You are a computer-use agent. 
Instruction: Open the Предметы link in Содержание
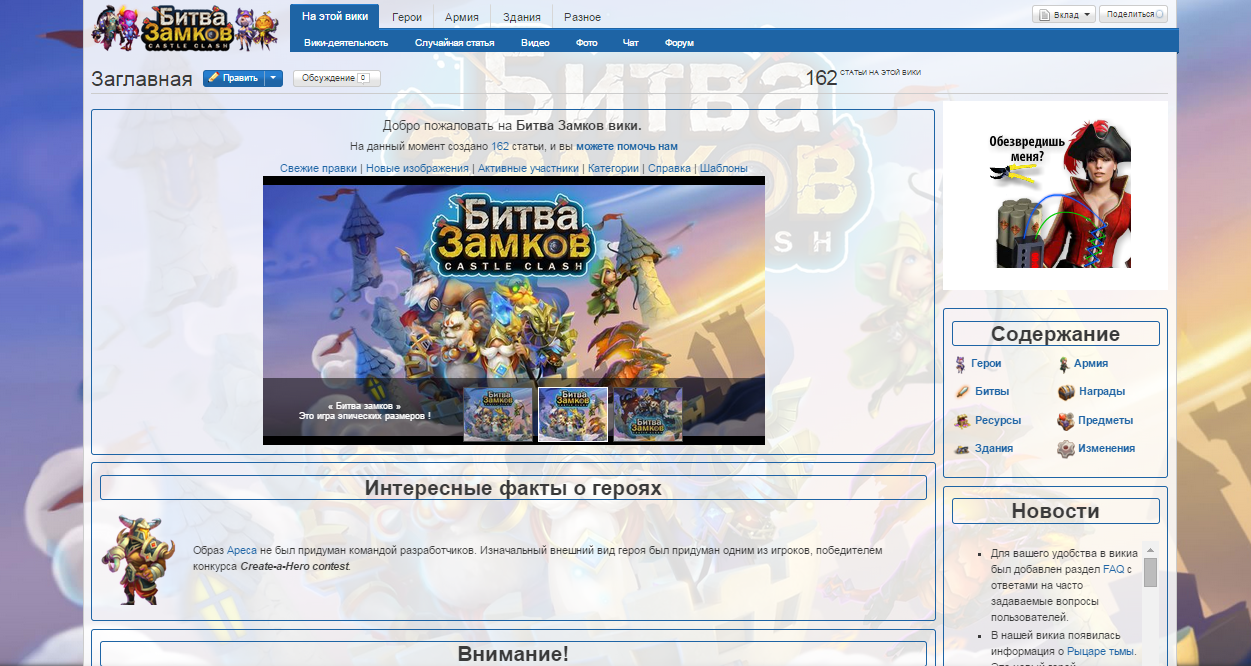point(1106,421)
